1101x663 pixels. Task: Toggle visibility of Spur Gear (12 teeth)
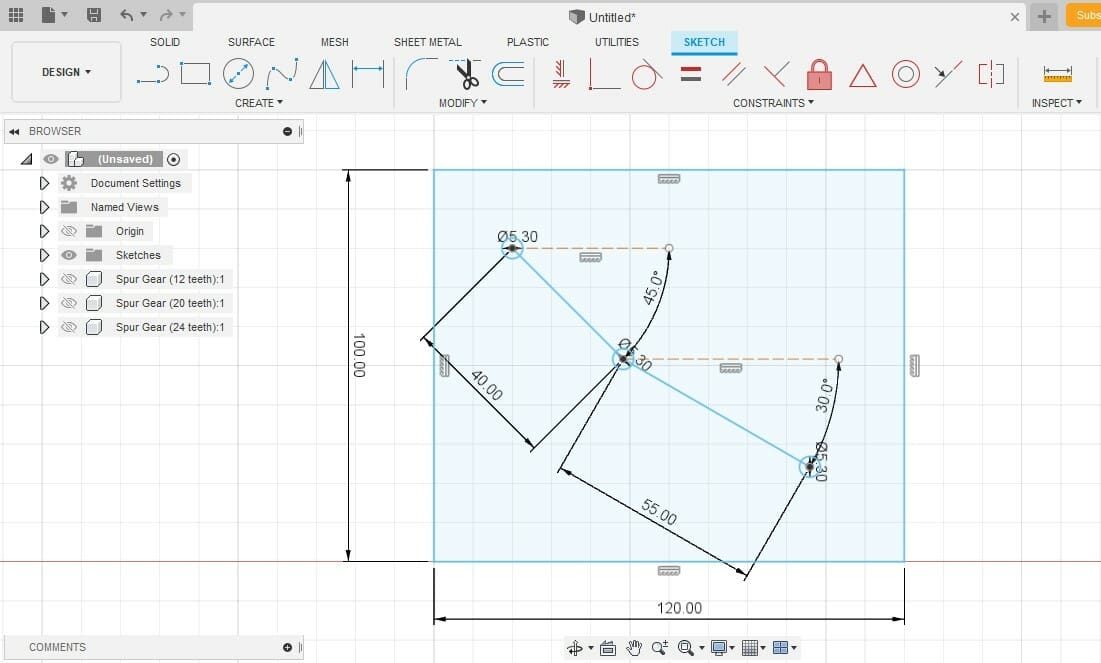coord(70,278)
